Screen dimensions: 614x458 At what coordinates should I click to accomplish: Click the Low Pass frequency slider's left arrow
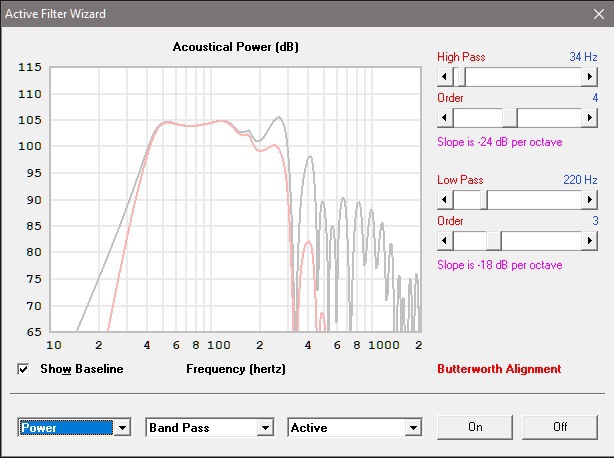(445, 200)
